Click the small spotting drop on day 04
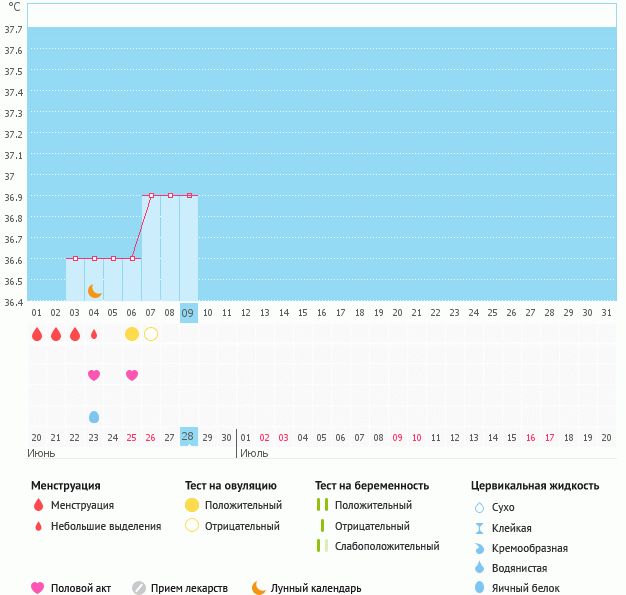The width and height of the screenshot is (626, 595). (x=94, y=334)
